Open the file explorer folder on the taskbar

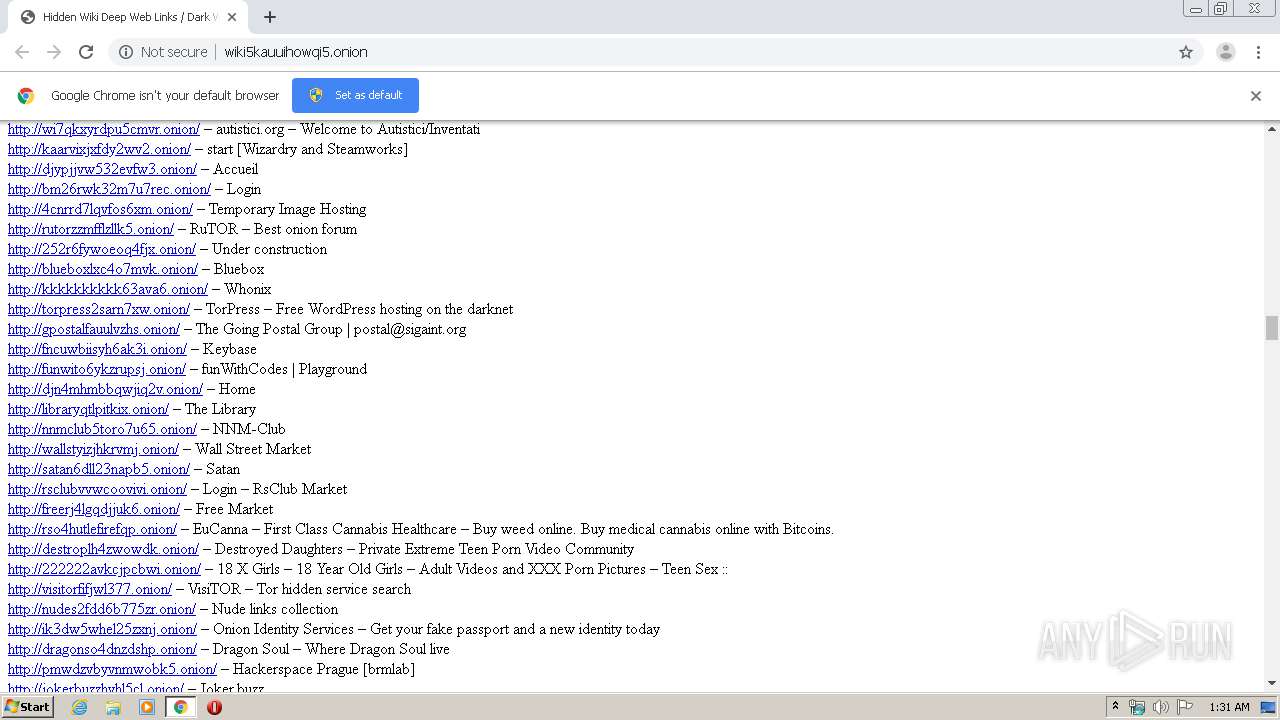(113, 707)
